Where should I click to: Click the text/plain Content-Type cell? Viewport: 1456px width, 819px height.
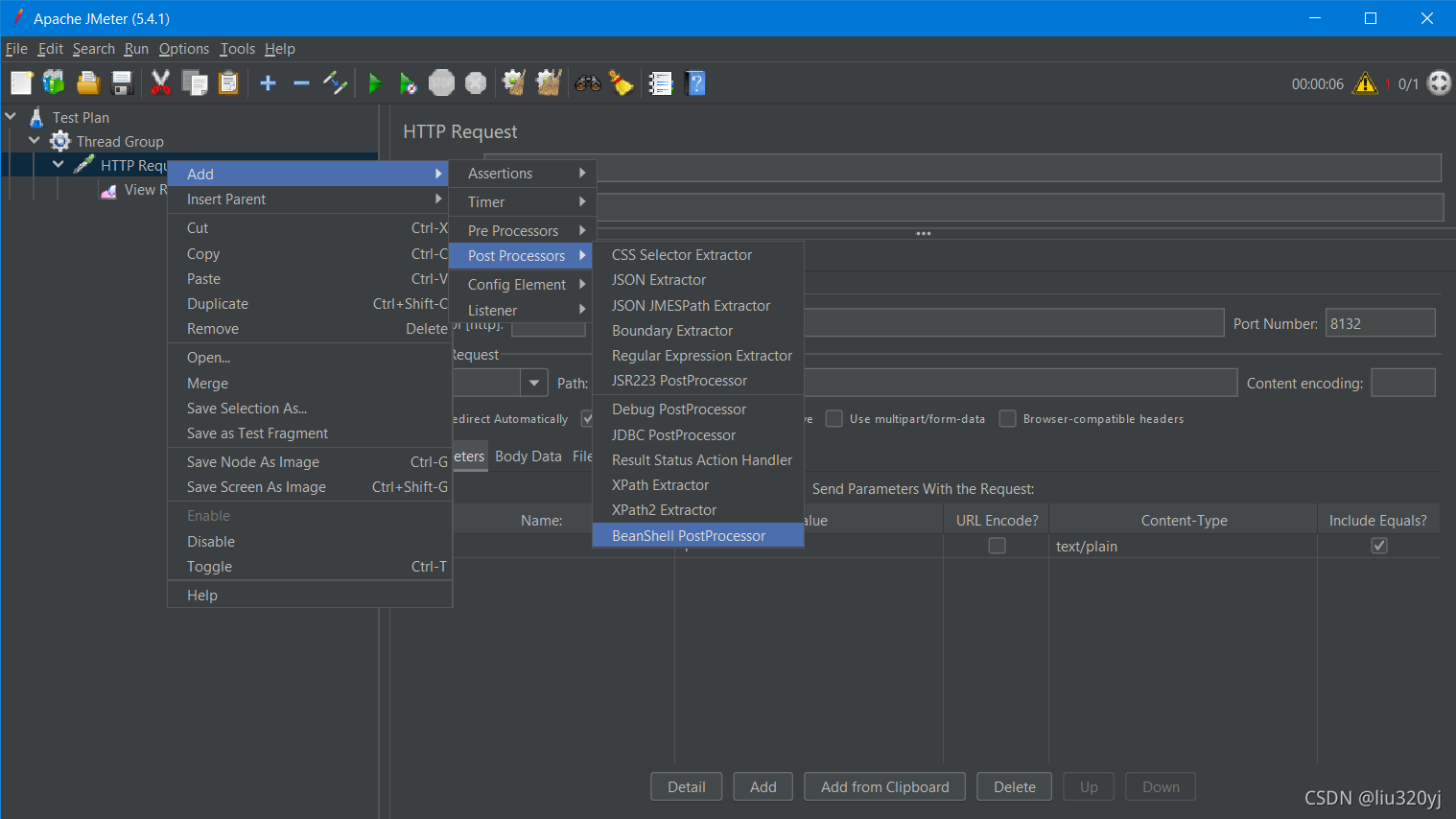[1184, 547]
